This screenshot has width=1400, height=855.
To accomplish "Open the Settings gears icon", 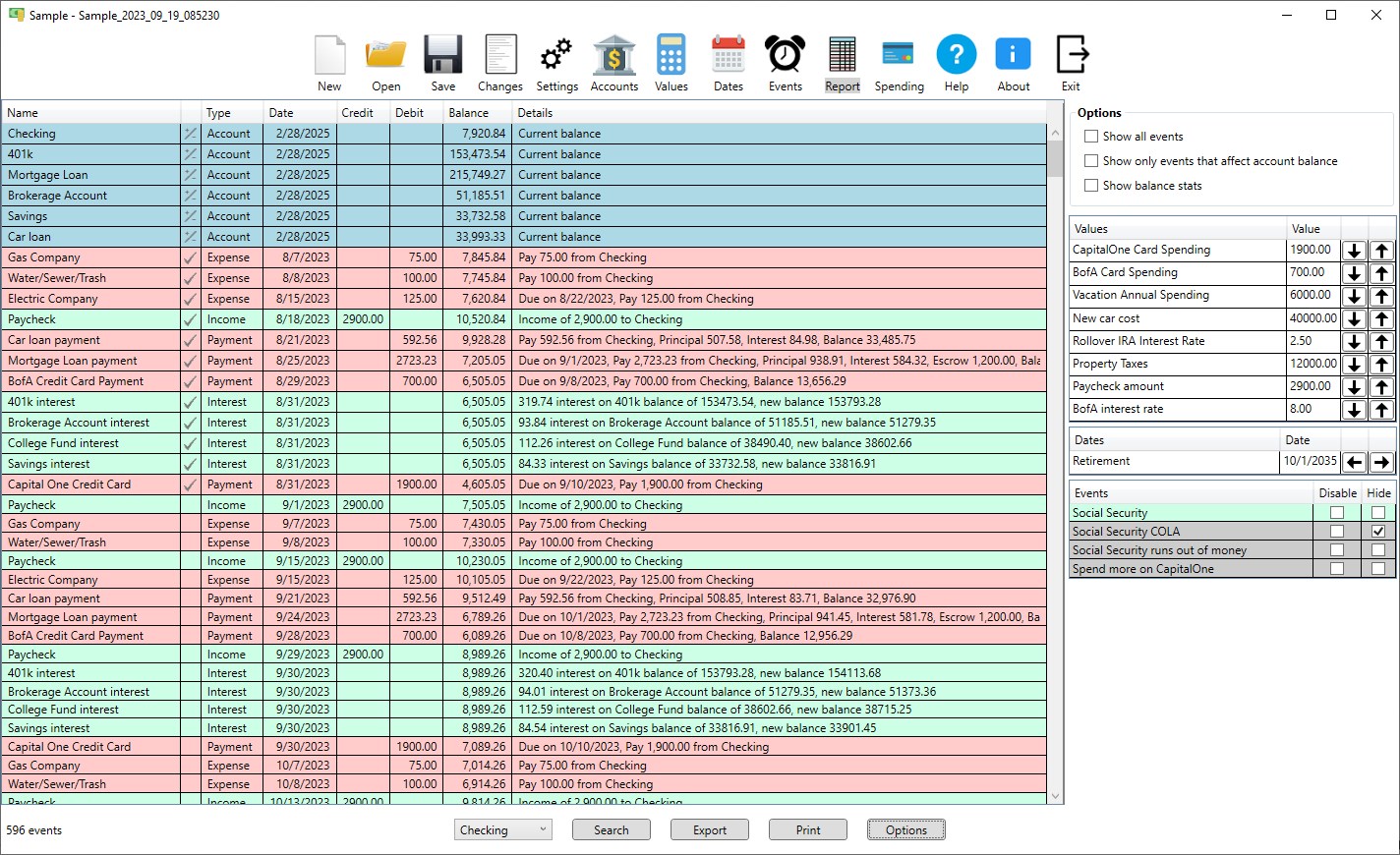I will (x=556, y=56).
